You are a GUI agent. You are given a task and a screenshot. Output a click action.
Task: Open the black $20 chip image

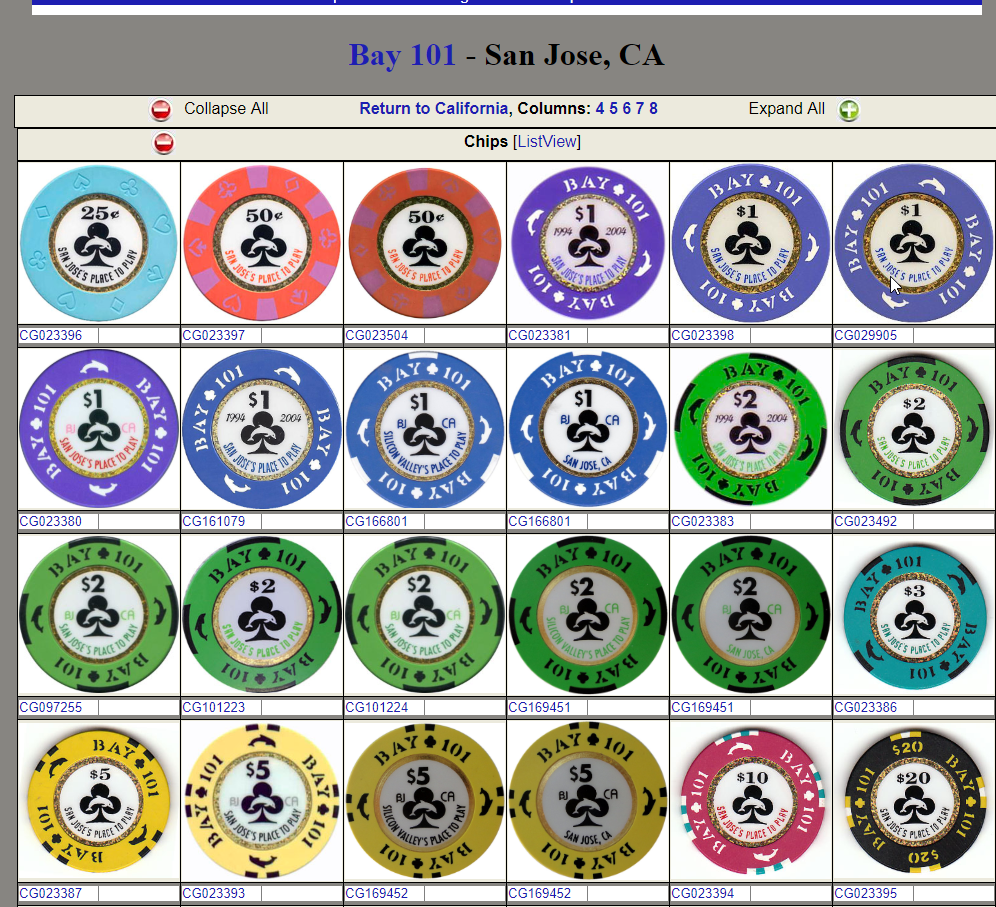point(913,801)
